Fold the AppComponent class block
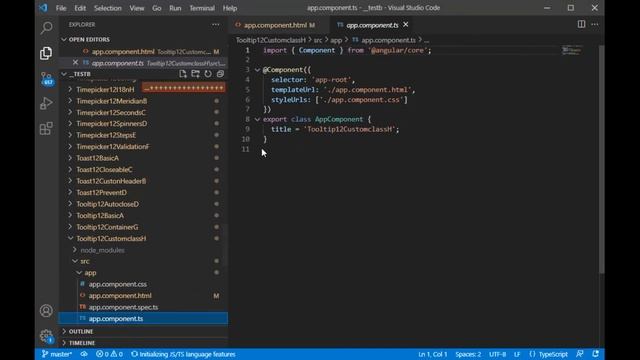 click(x=257, y=119)
